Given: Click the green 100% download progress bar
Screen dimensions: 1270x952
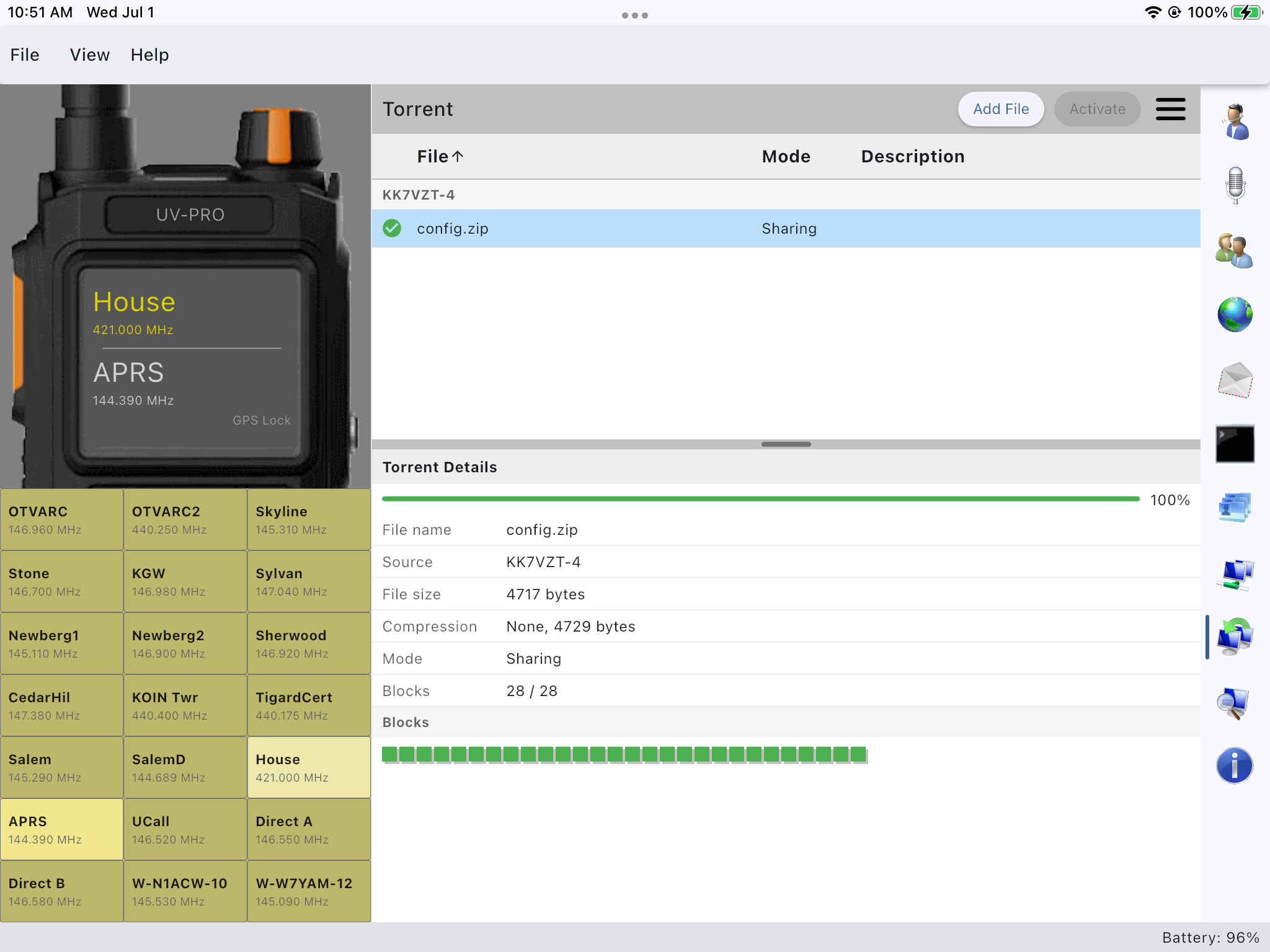Looking at the screenshot, I should pos(761,499).
